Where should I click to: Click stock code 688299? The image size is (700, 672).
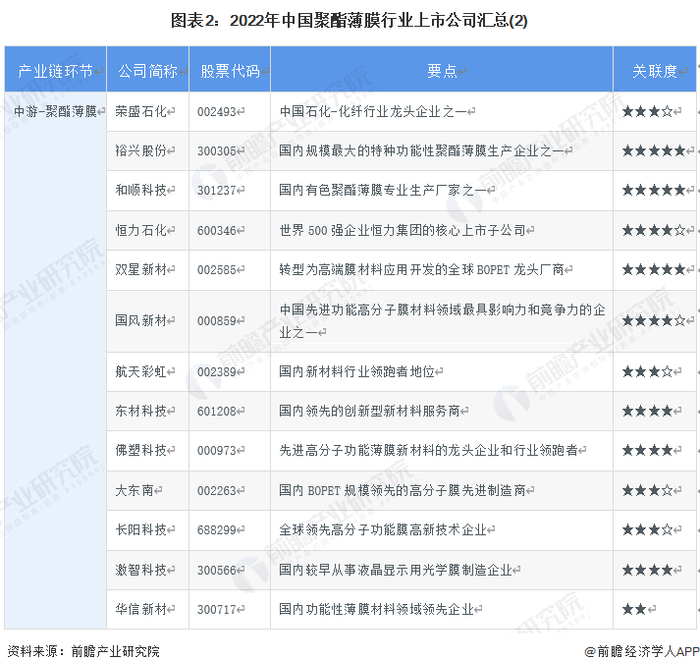click(217, 530)
